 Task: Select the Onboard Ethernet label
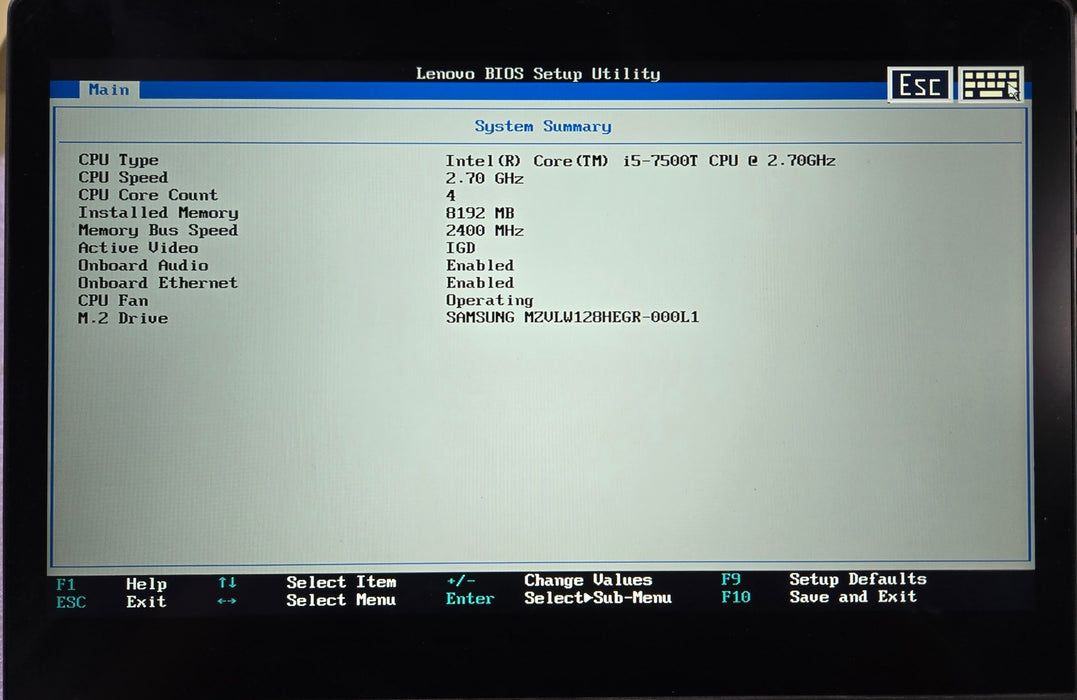[x=158, y=283]
